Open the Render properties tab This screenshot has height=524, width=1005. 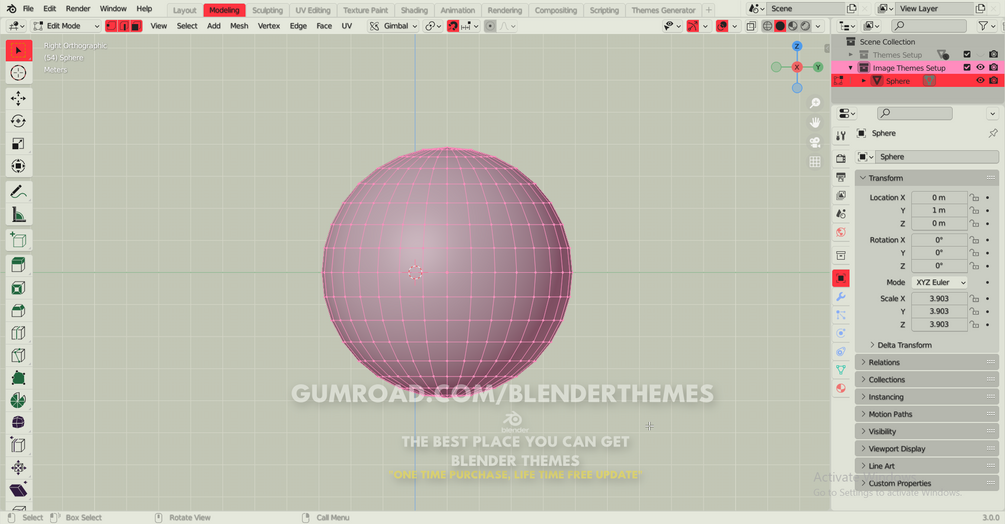coord(841,158)
